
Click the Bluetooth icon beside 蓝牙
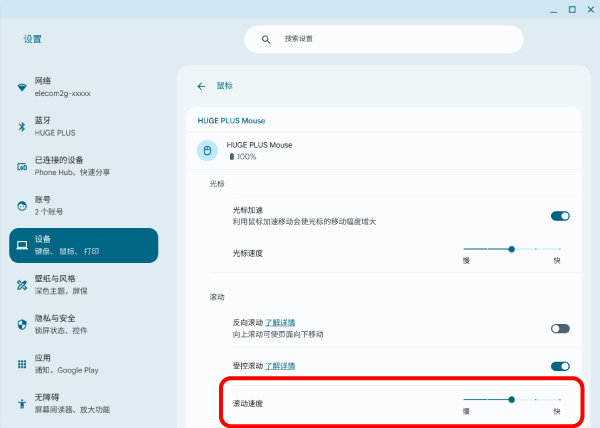coord(22,126)
